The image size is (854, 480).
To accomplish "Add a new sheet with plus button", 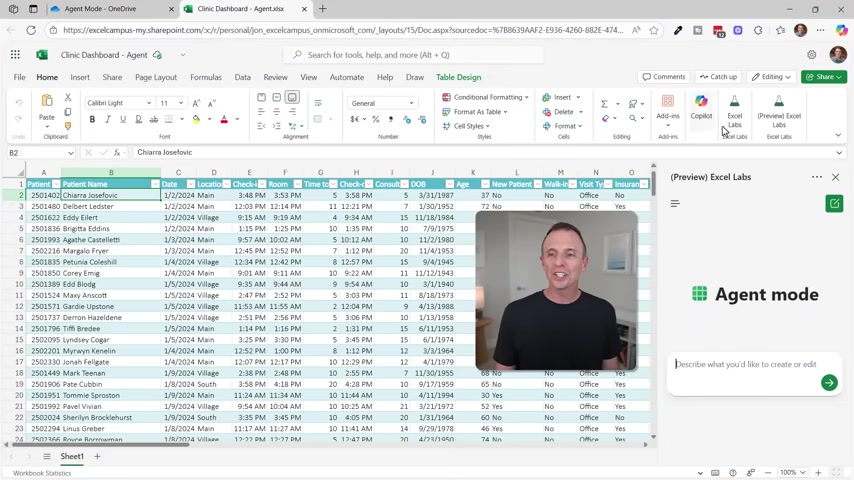I will (x=97, y=457).
